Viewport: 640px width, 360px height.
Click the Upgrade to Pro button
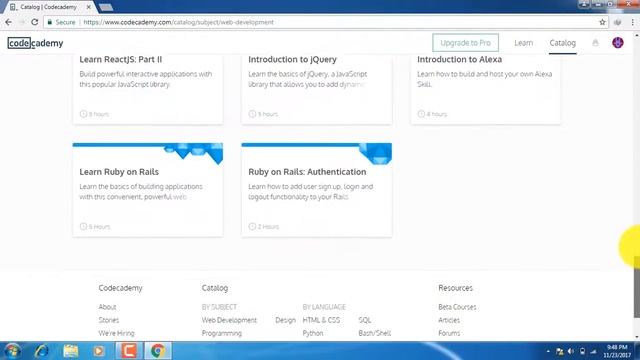point(465,42)
